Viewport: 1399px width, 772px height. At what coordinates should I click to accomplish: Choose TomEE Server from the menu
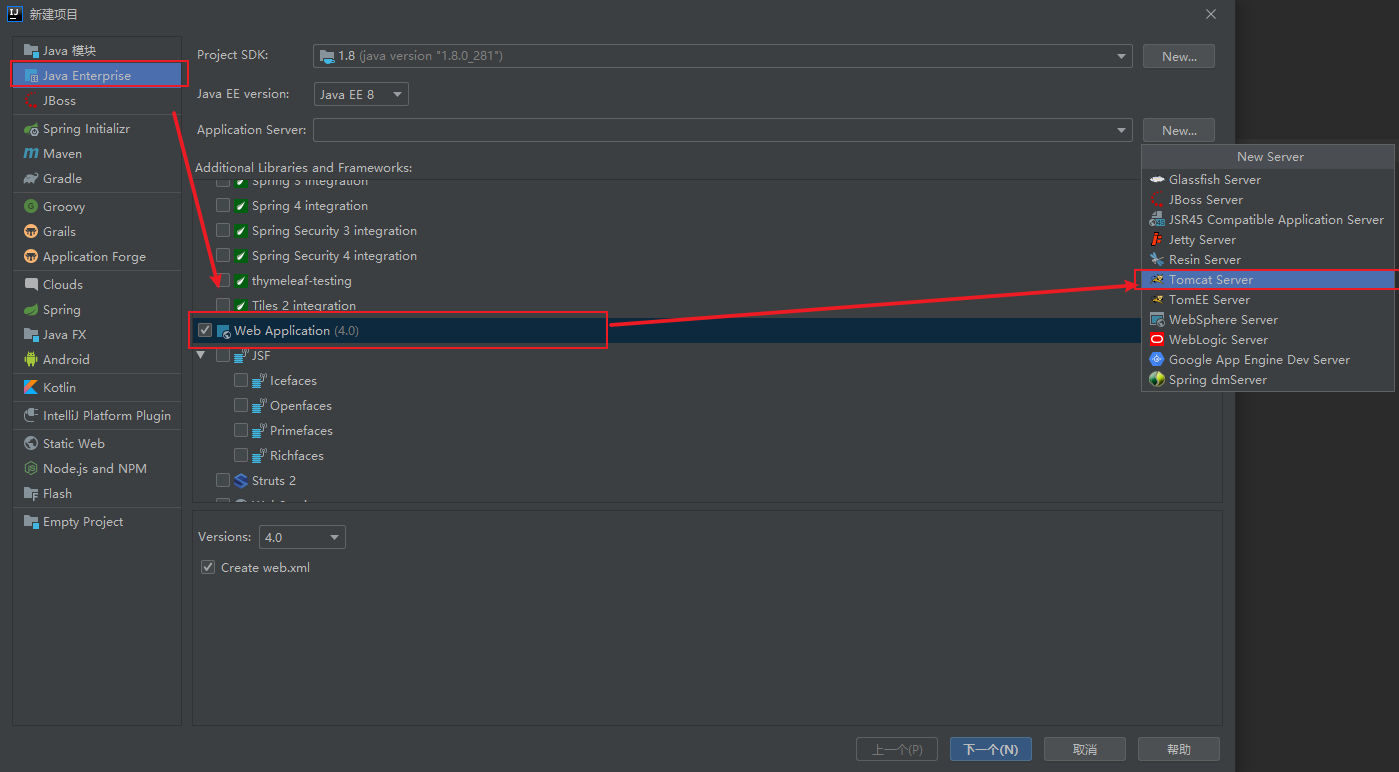pyautogui.click(x=1267, y=299)
